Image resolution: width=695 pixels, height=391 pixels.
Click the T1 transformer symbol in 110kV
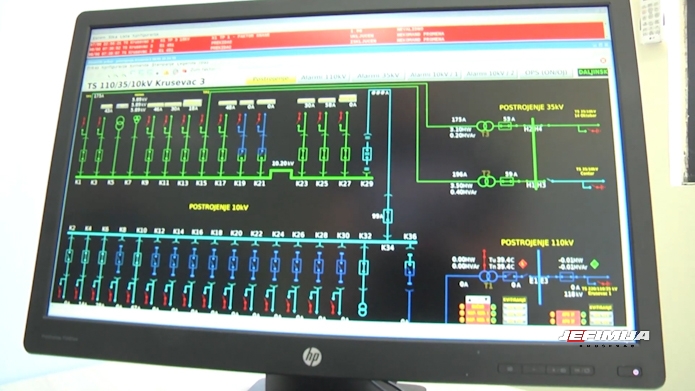pyautogui.click(x=488, y=277)
